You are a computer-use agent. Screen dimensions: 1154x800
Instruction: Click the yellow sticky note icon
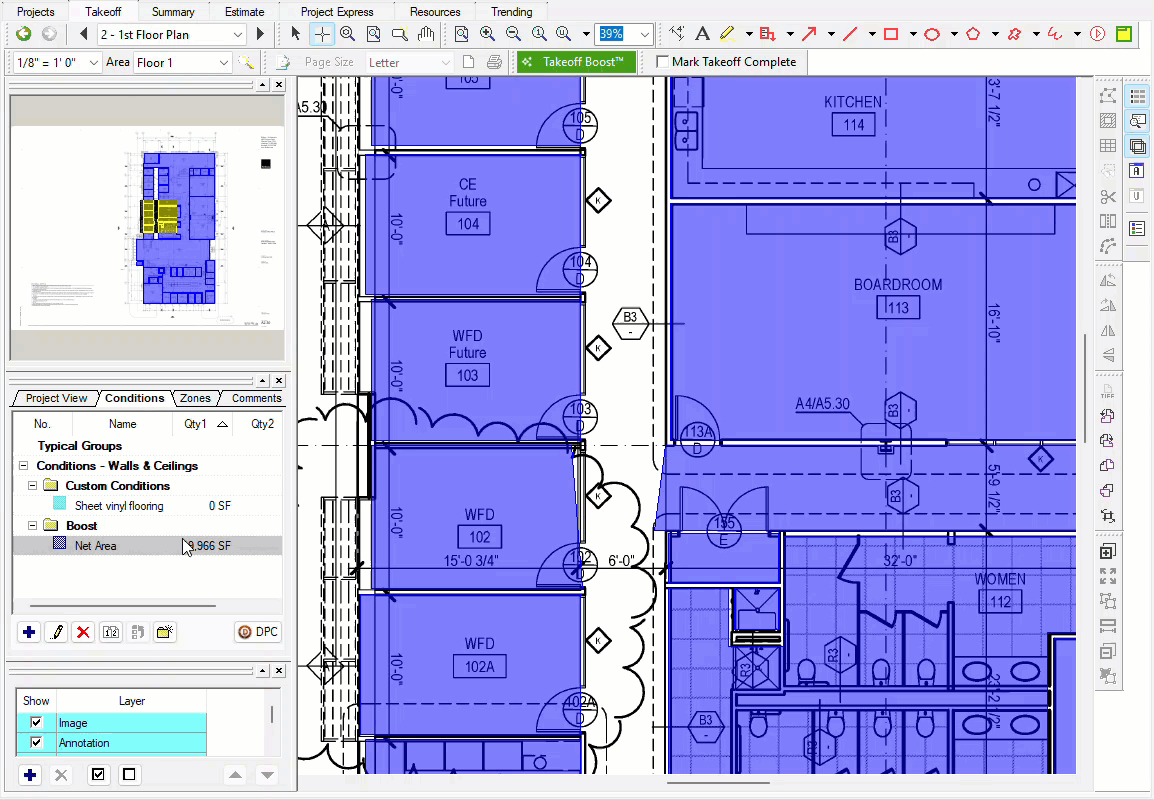tap(1124, 34)
